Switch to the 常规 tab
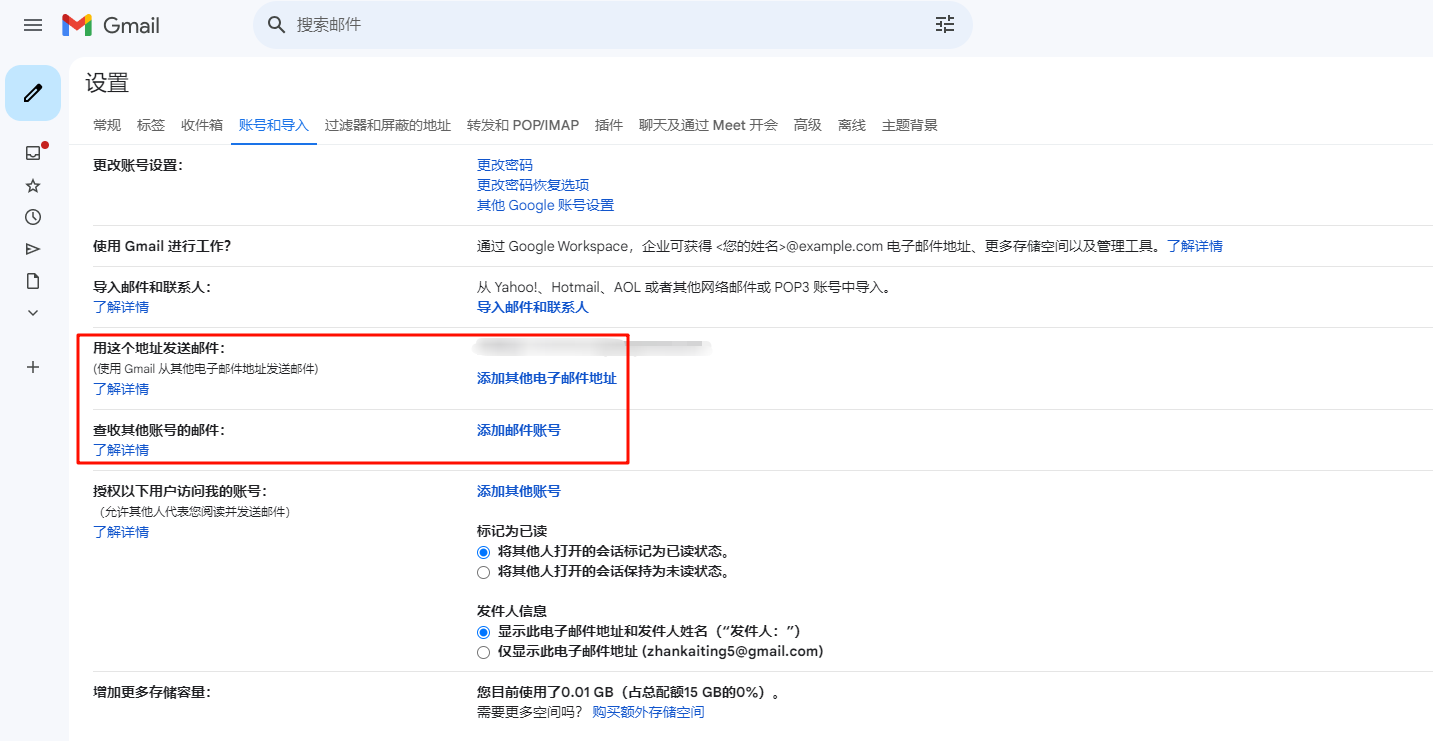This screenshot has width=1433, height=741. click(107, 125)
